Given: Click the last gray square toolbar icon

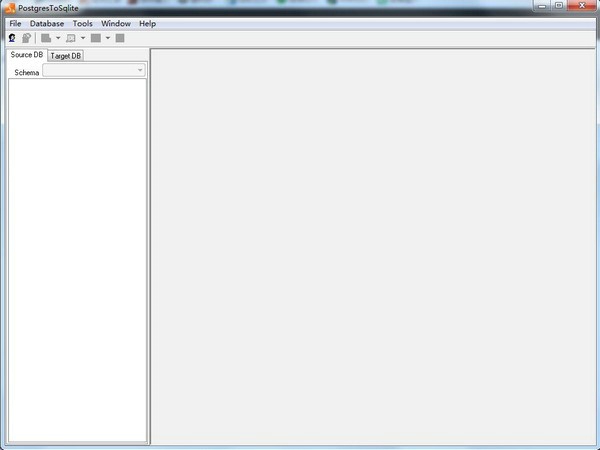Looking at the screenshot, I should (x=120, y=38).
